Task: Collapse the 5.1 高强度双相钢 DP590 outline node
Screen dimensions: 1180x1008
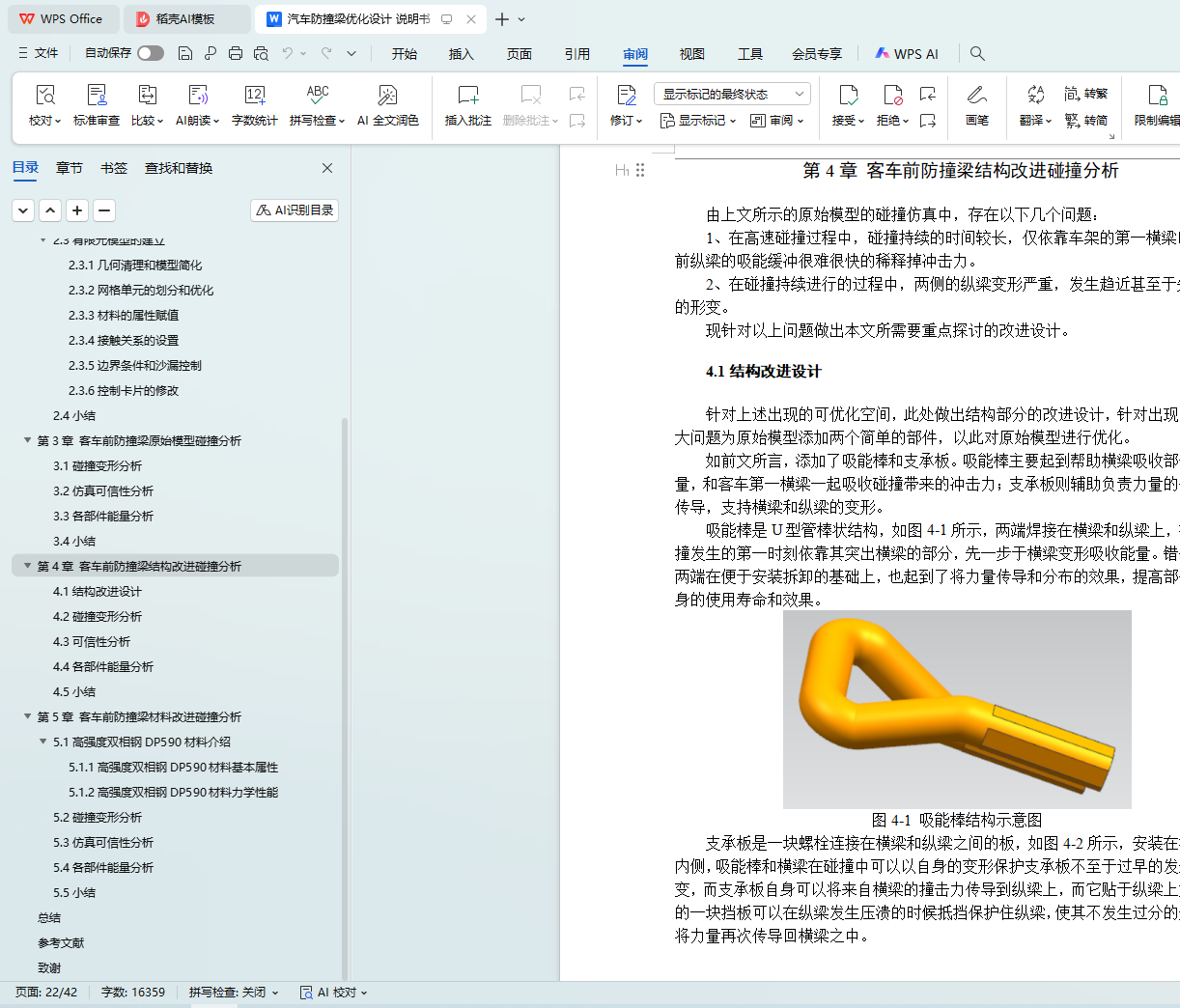Action: point(43,742)
